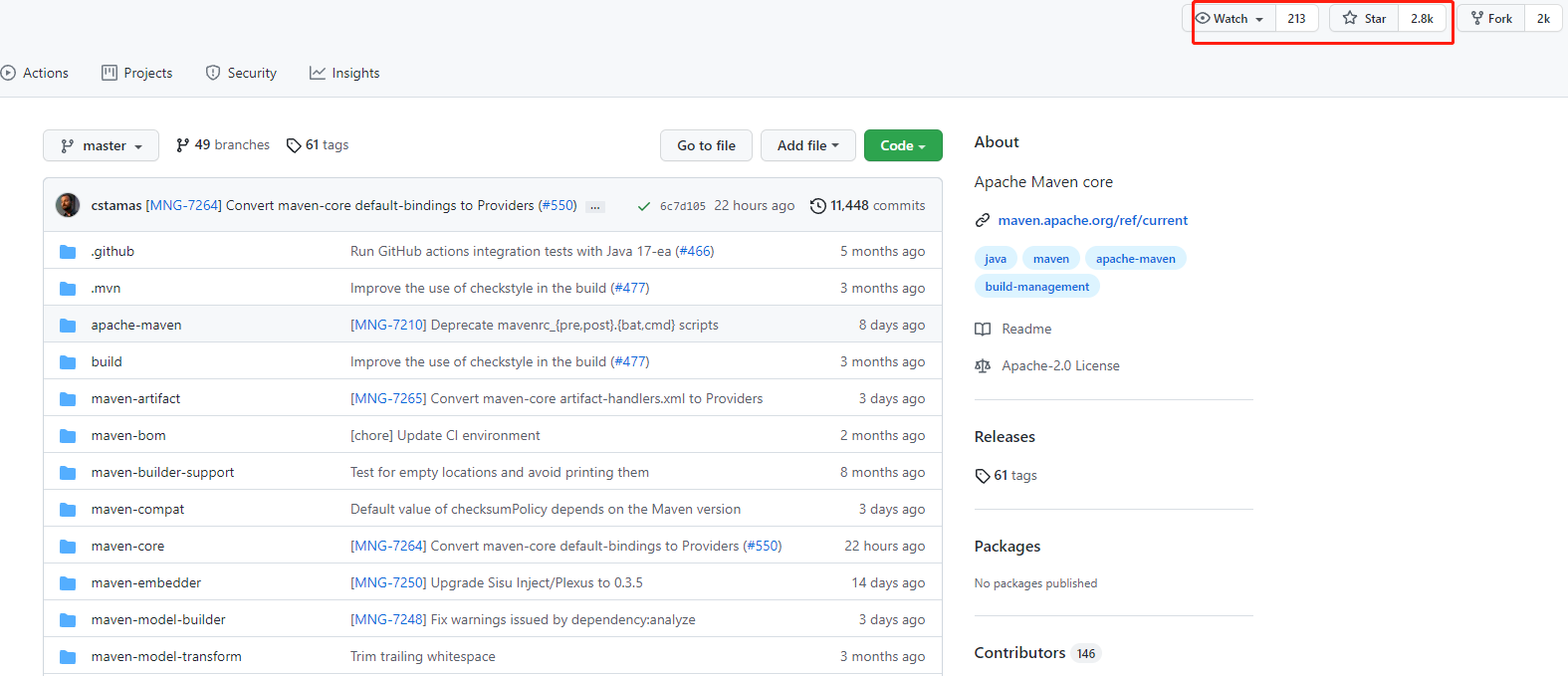
Task: Click the java topic tag
Action: click(x=996, y=259)
